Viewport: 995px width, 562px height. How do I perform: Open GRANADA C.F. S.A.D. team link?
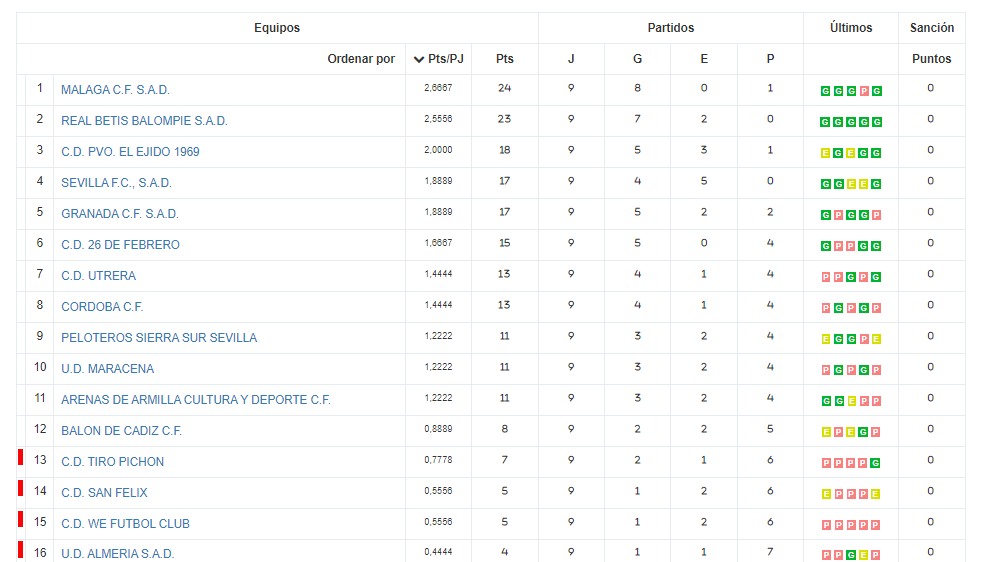click(x=120, y=214)
